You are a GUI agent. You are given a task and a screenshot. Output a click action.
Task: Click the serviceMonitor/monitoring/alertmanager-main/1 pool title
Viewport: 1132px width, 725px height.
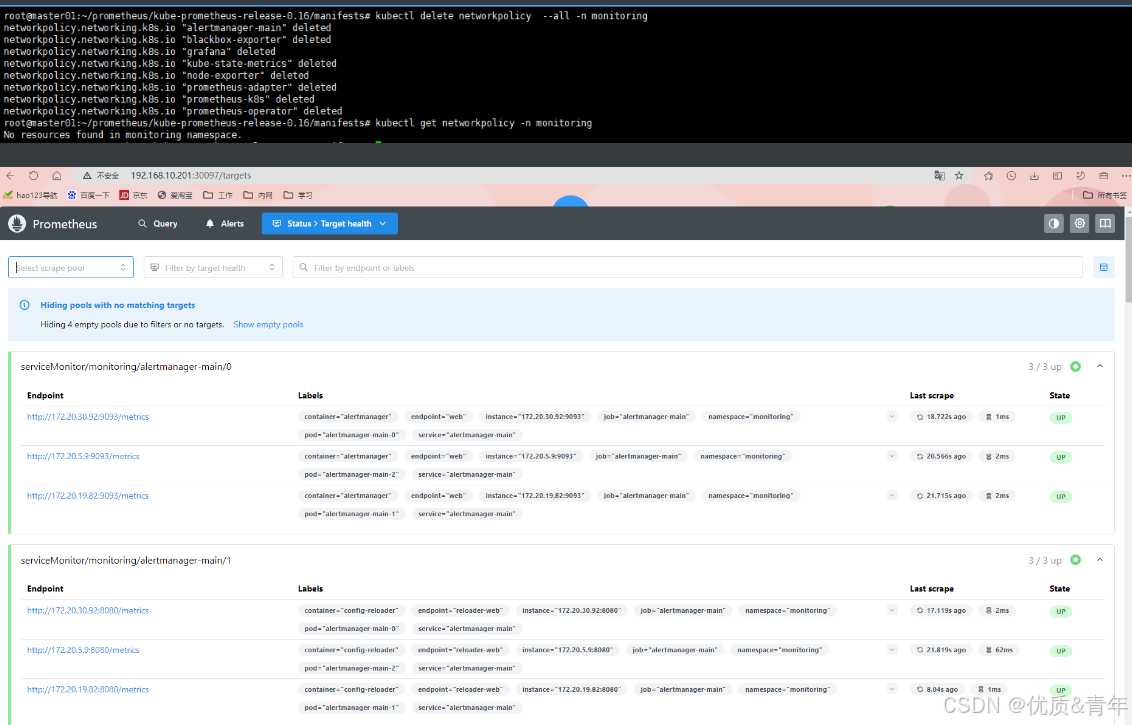tap(126, 560)
